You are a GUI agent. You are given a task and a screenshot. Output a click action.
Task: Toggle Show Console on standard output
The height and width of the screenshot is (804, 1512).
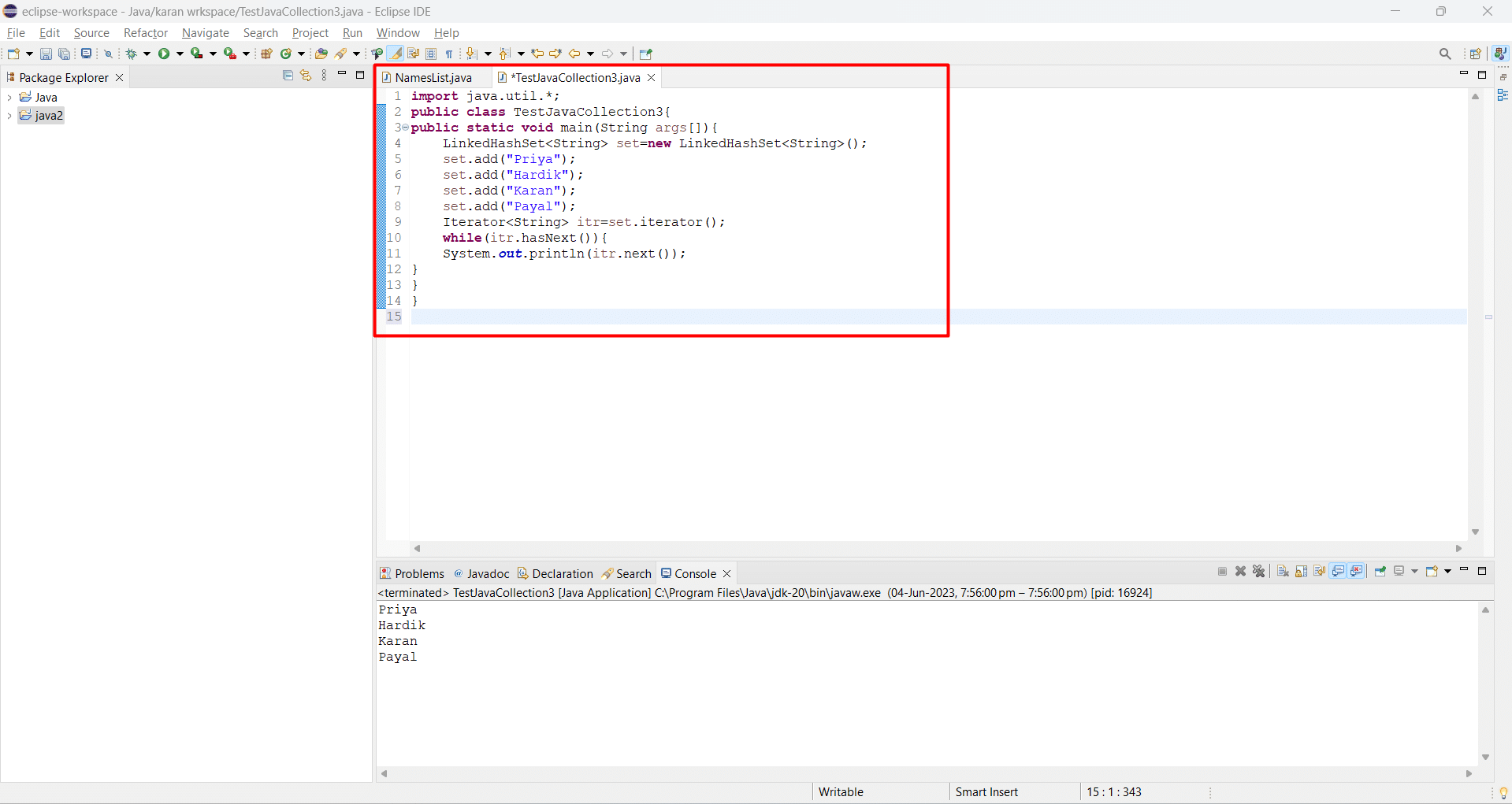1338,571
